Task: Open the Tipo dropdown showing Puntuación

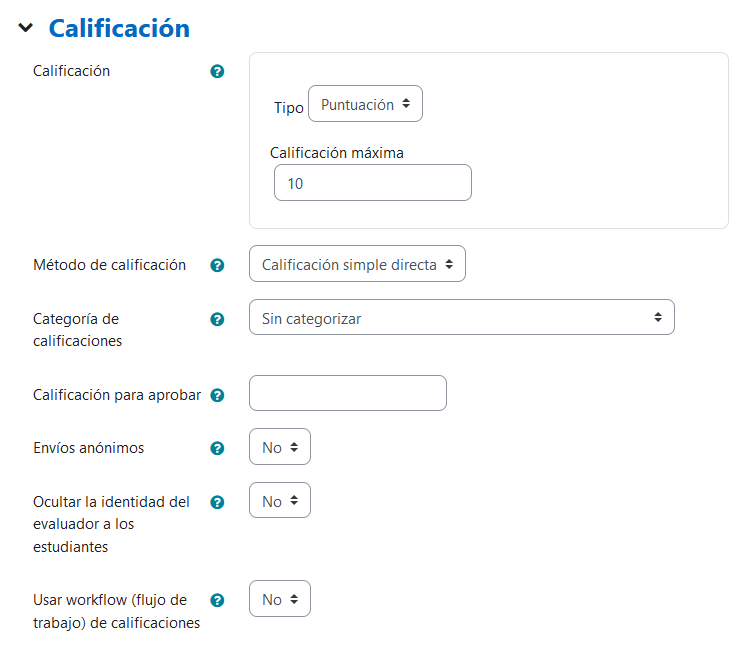Action: coord(365,104)
